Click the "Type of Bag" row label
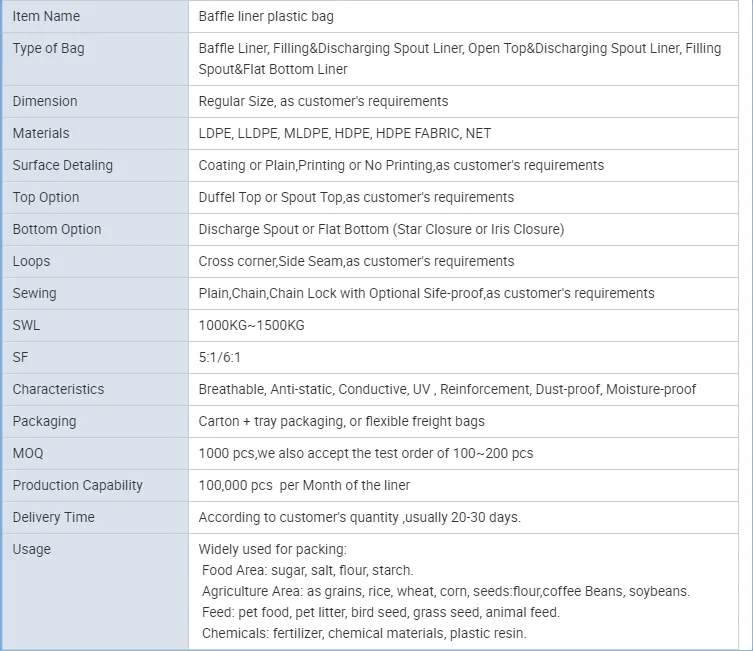 pos(48,49)
